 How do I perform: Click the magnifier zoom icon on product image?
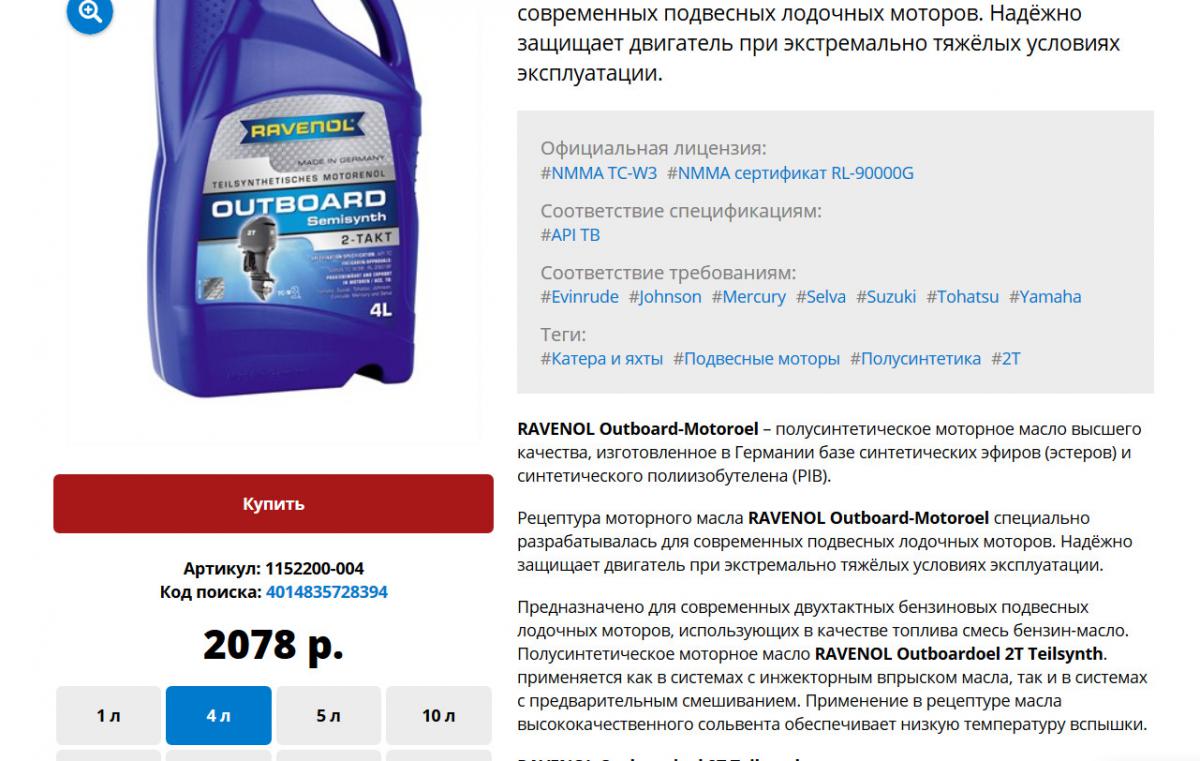(90, 12)
